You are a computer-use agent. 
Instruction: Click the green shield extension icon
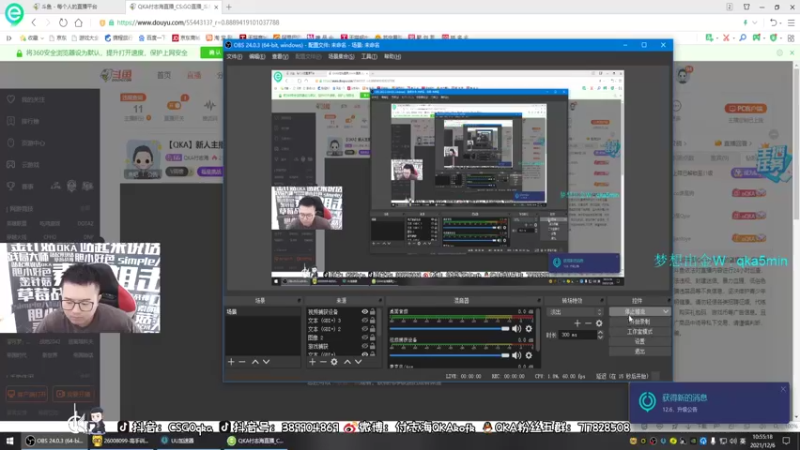click(x=774, y=38)
